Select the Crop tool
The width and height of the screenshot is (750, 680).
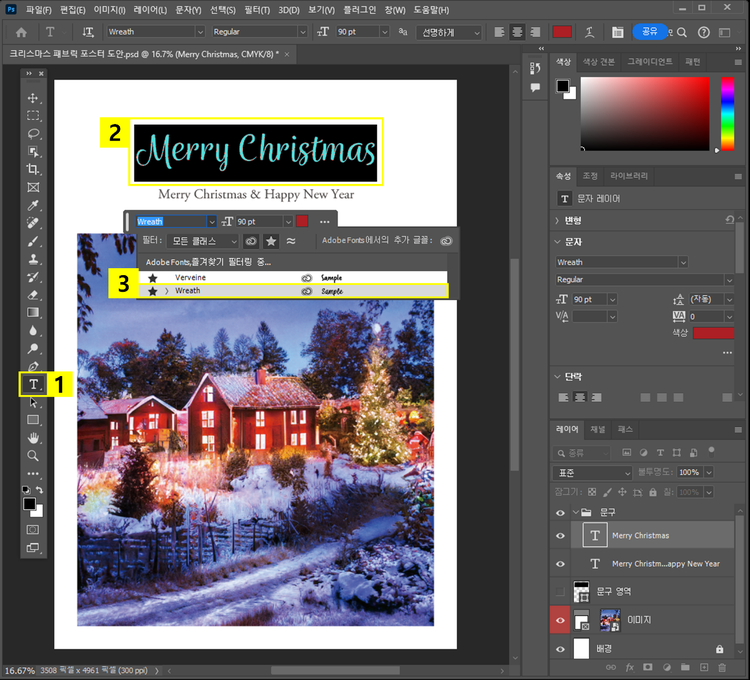(x=33, y=169)
